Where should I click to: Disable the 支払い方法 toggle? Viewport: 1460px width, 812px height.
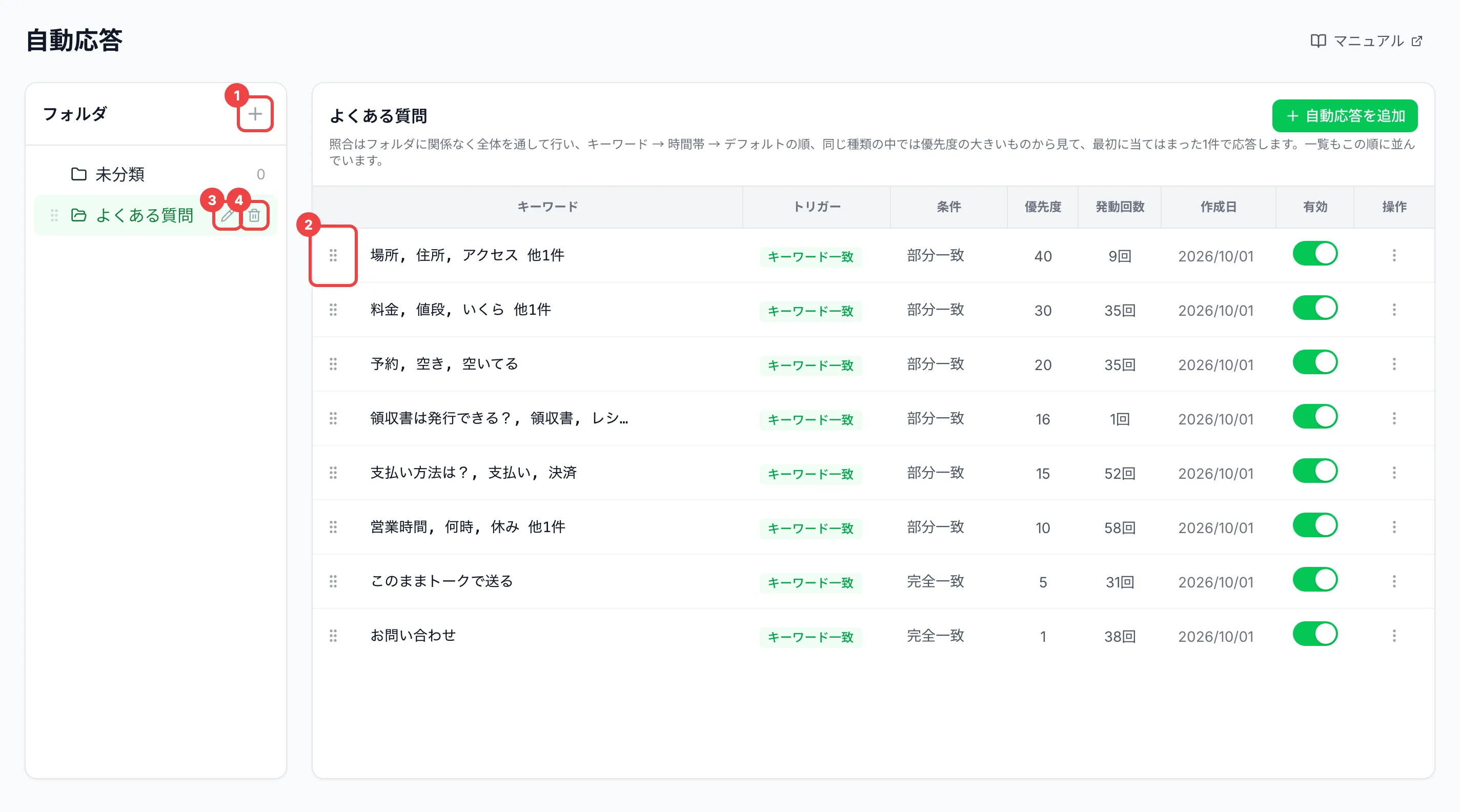click(x=1315, y=472)
